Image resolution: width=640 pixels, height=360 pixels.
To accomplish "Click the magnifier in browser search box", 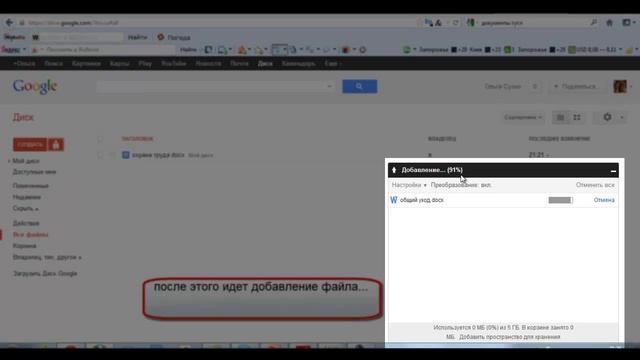I will tap(594, 22).
